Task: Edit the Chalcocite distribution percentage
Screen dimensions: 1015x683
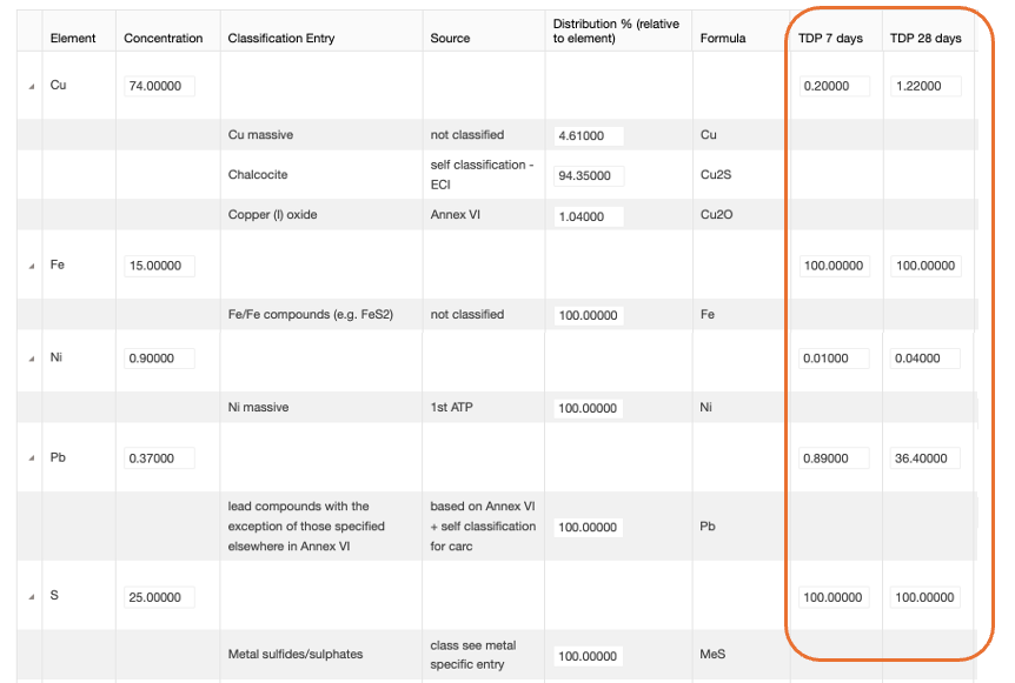Action: 588,176
